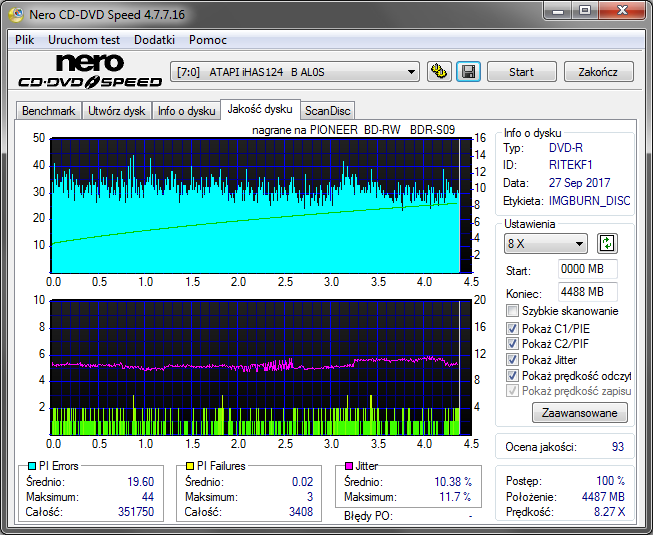The height and width of the screenshot is (535, 653).
Task: Open the drive selection dropdown ATAPI iHAS124
Action: pos(295,72)
